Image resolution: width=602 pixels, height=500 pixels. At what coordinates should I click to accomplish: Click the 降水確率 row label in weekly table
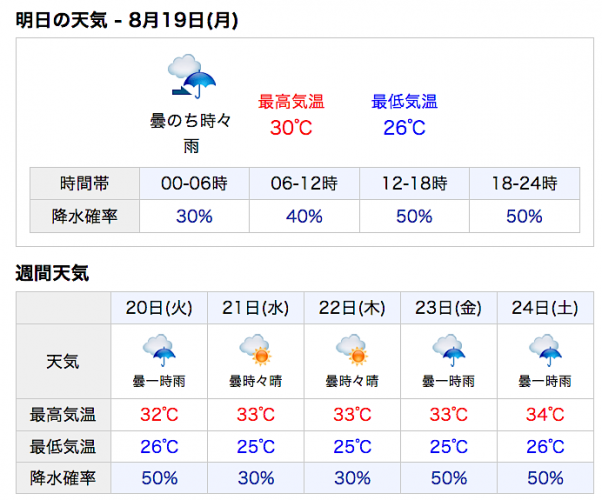(63, 478)
